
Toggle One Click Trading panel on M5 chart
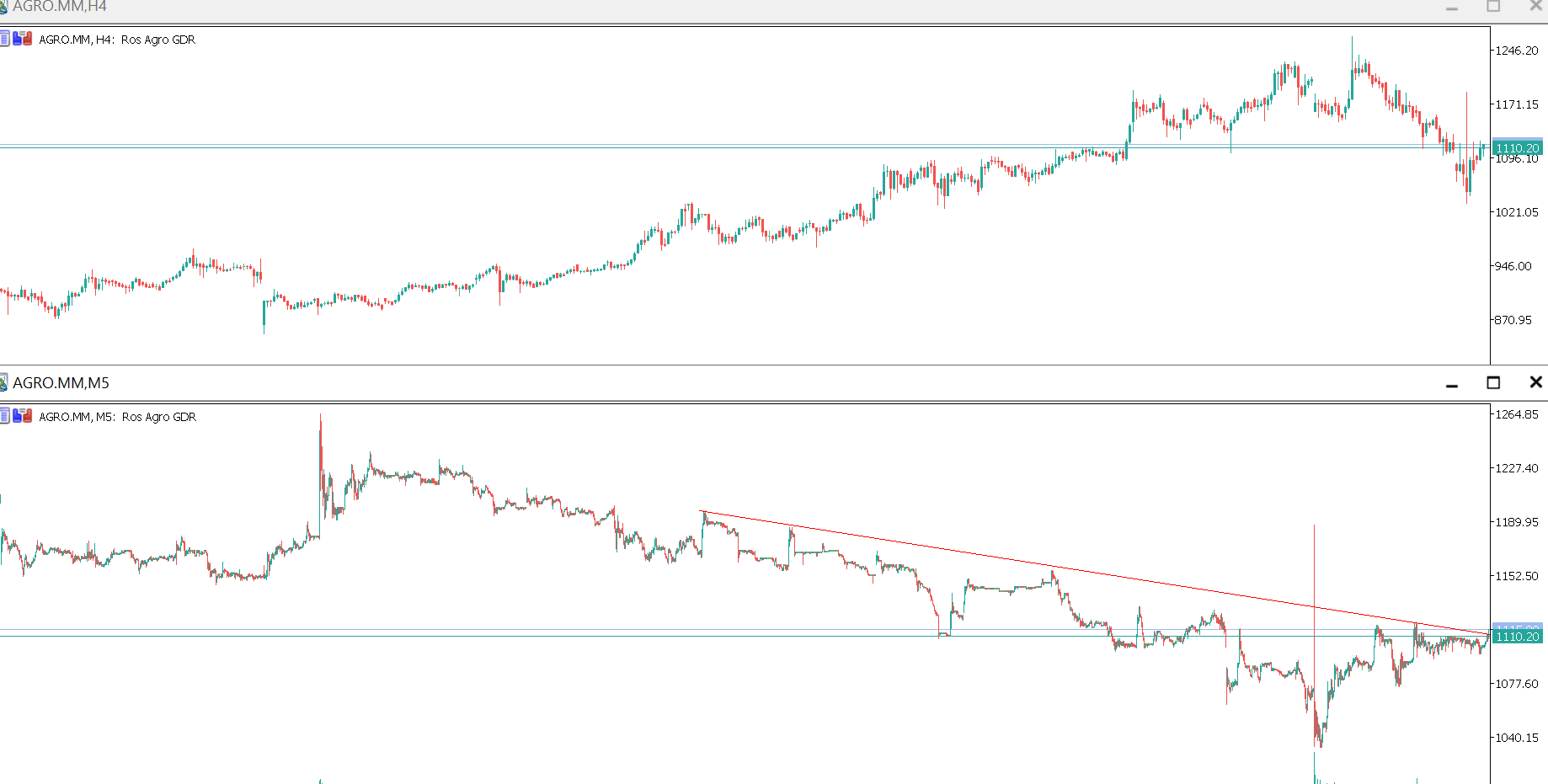[22, 416]
